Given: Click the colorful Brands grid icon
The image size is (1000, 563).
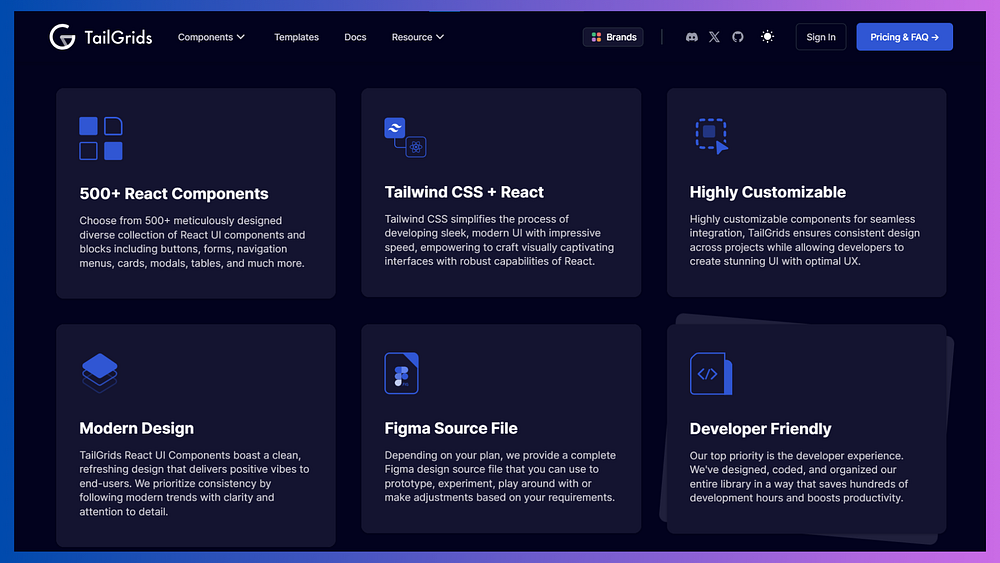Looking at the screenshot, I should [596, 37].
